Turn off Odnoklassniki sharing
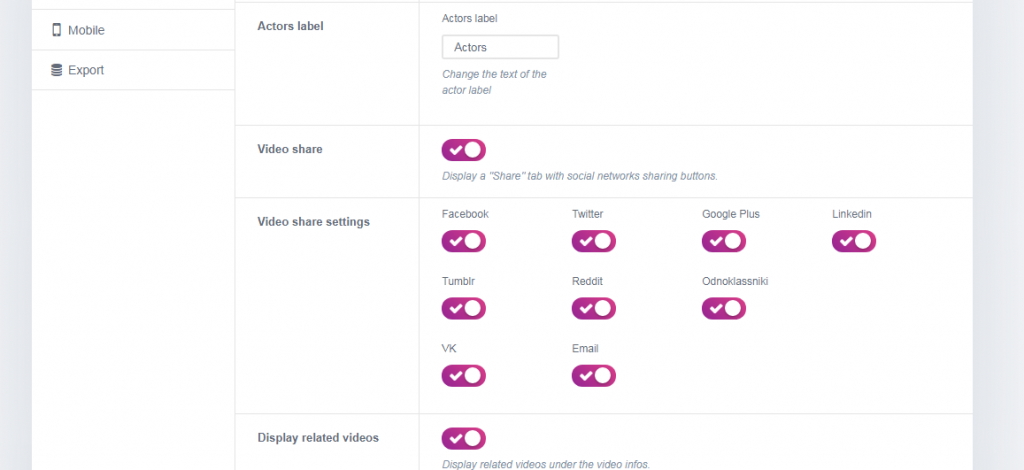Screen dimensions: 1024x470 pyautogui.click(x=723, y=309)
